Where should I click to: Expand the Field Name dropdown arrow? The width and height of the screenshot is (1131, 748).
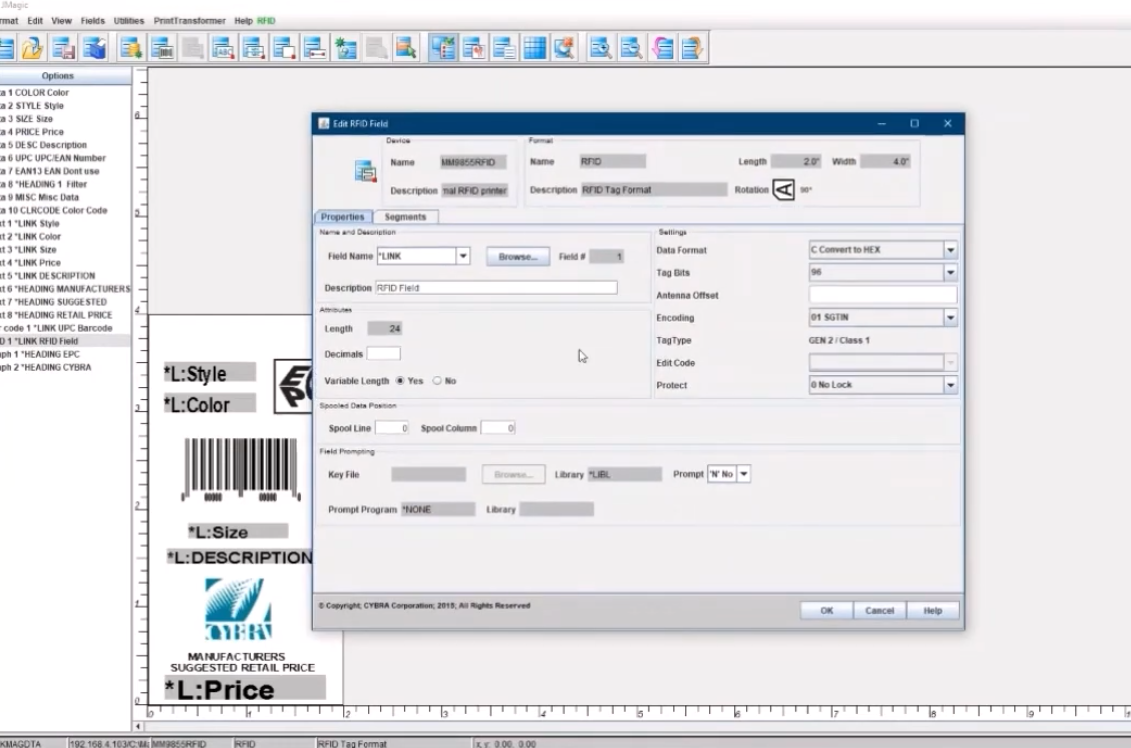click(463, 256)
